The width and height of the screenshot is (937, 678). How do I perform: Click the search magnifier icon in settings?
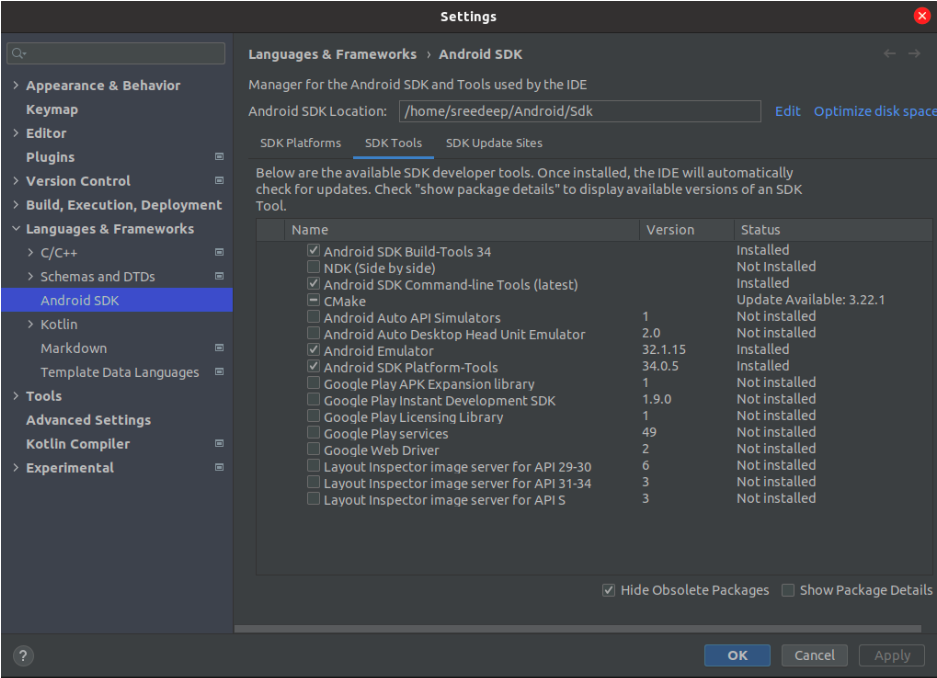[x=19, y=54]
